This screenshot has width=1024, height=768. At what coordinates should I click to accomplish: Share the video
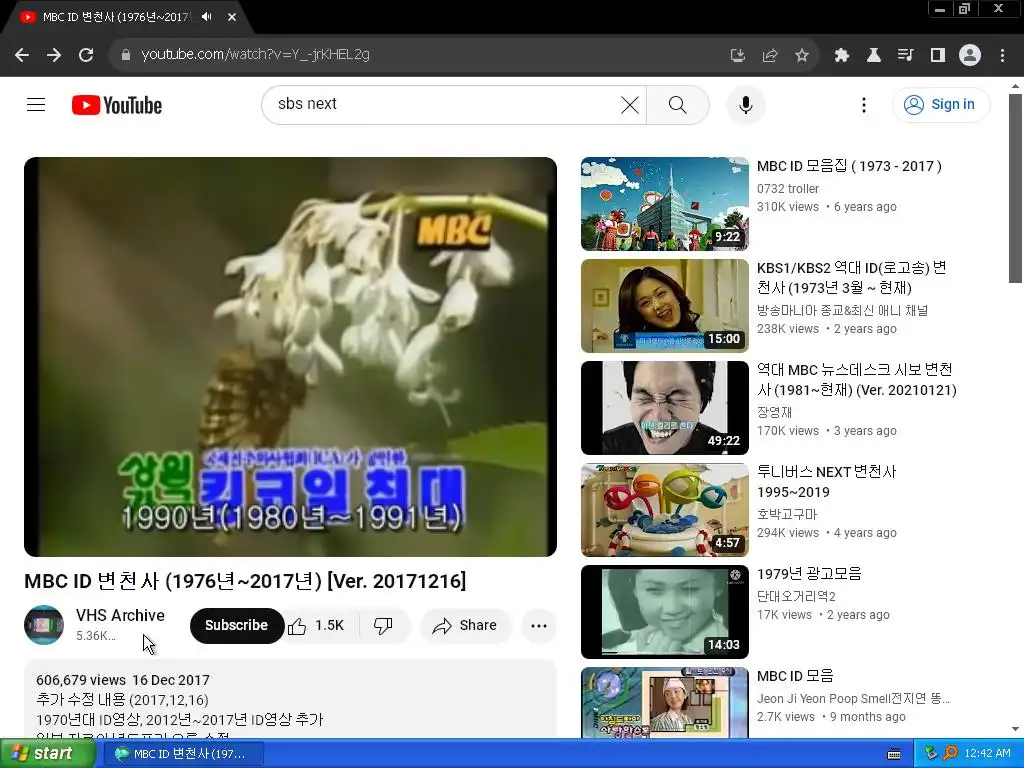[x=465, y=625]
